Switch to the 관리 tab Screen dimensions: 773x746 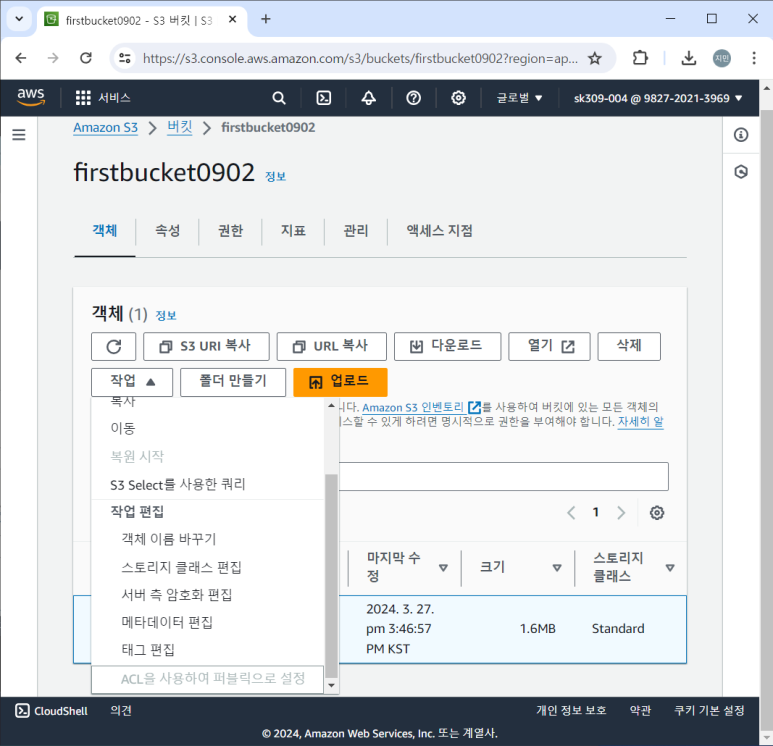356,231
